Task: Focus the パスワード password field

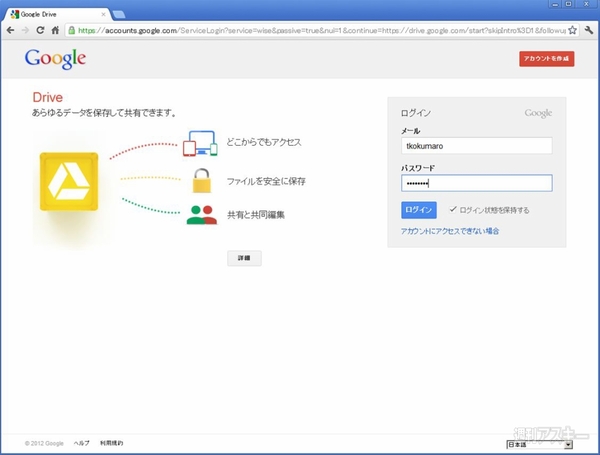Action: pyautogui.click(x=476, y=183)
